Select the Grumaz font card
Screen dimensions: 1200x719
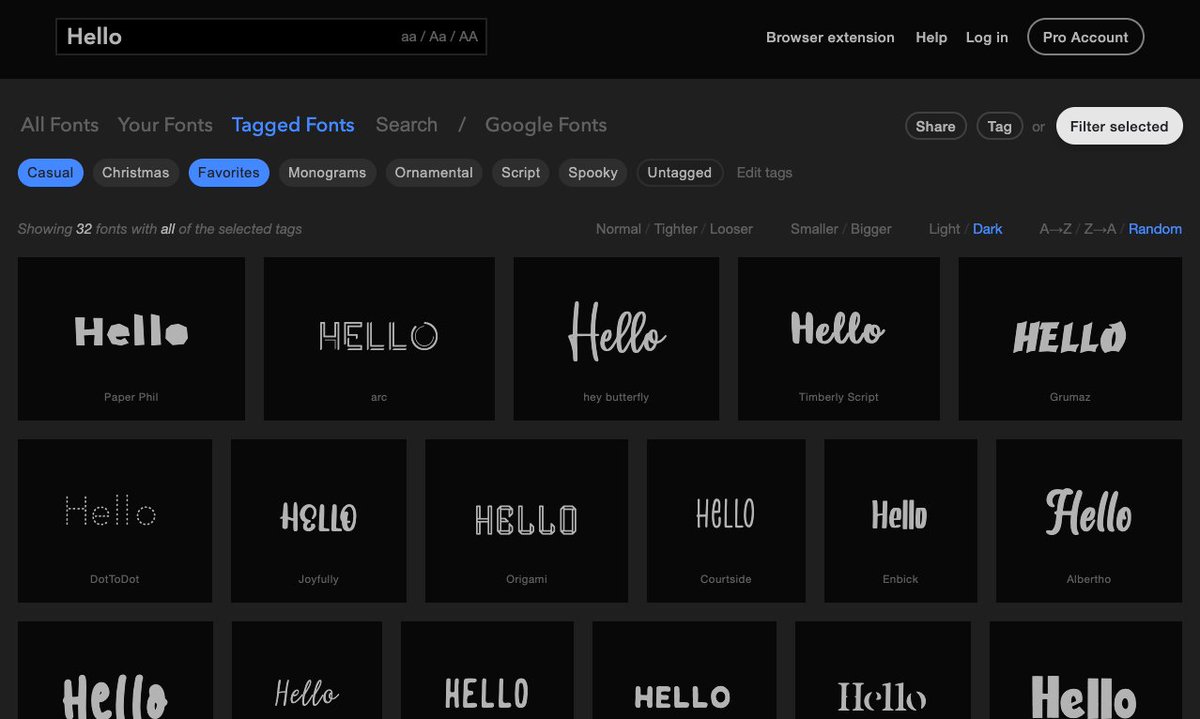click(1070, 339)
